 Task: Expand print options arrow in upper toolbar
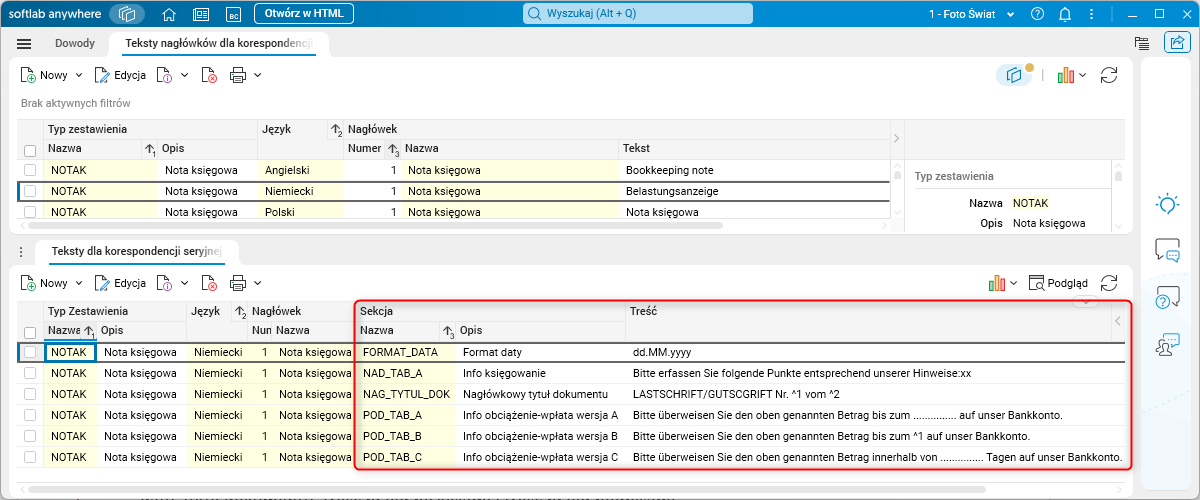point(258,75)
